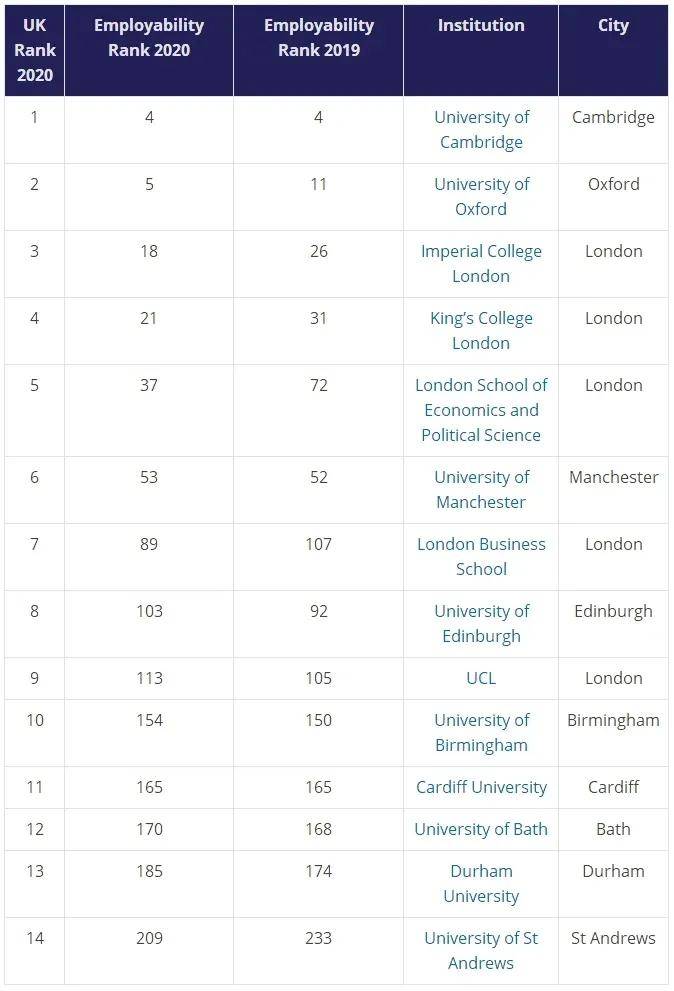Click the UK Rank 2020 column header
This screenshot has height=991, width=674.
click(35, 50)
